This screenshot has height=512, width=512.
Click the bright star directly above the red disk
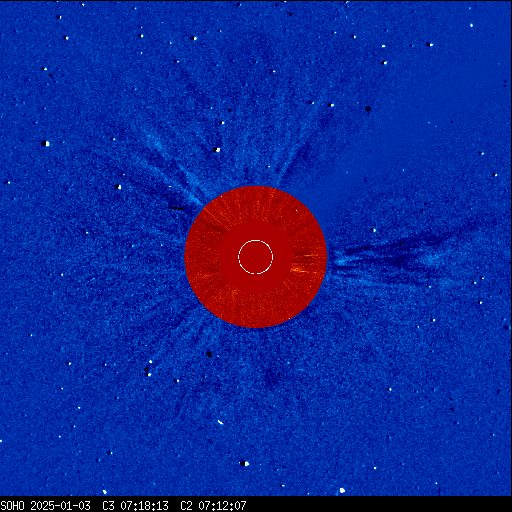(217, 150)
